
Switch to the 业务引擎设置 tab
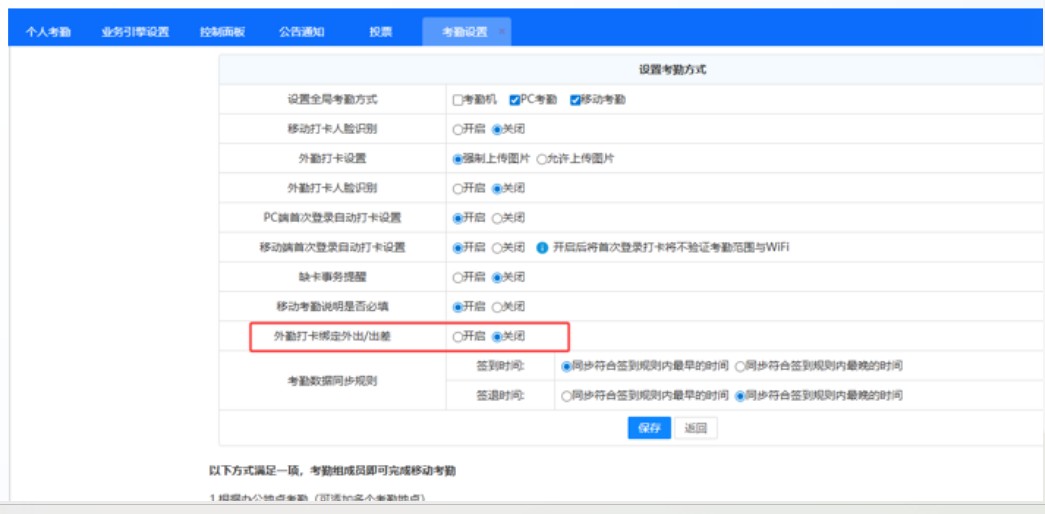click(x=135, y=32)
